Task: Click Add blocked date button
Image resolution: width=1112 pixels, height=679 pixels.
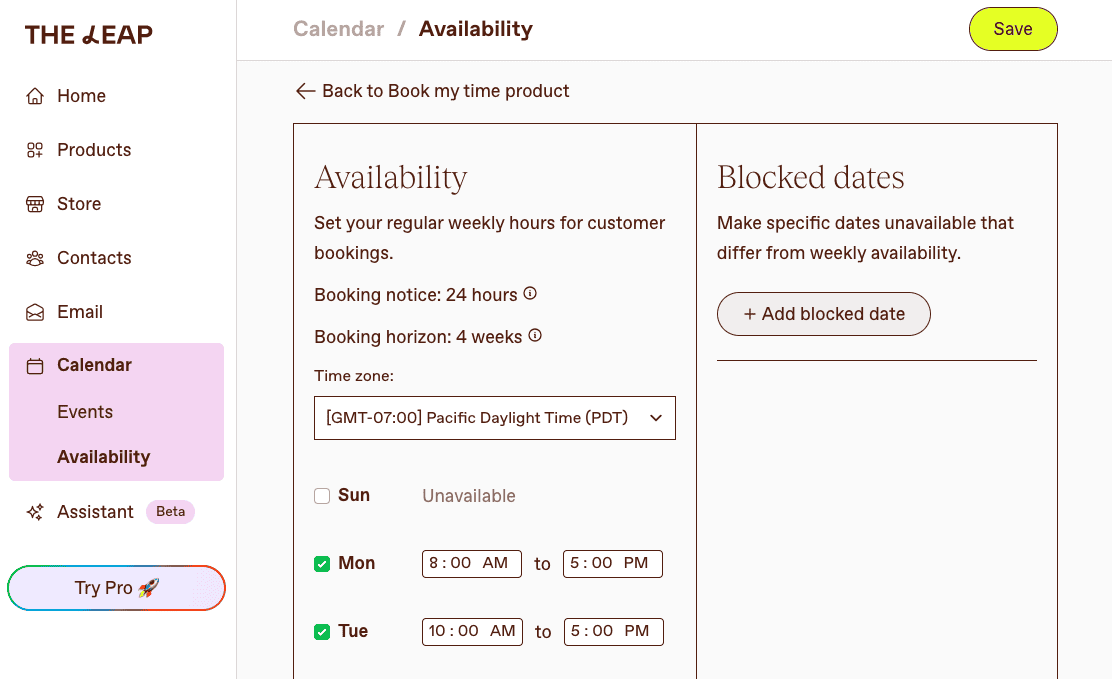Action: click(x=823, y=314)
